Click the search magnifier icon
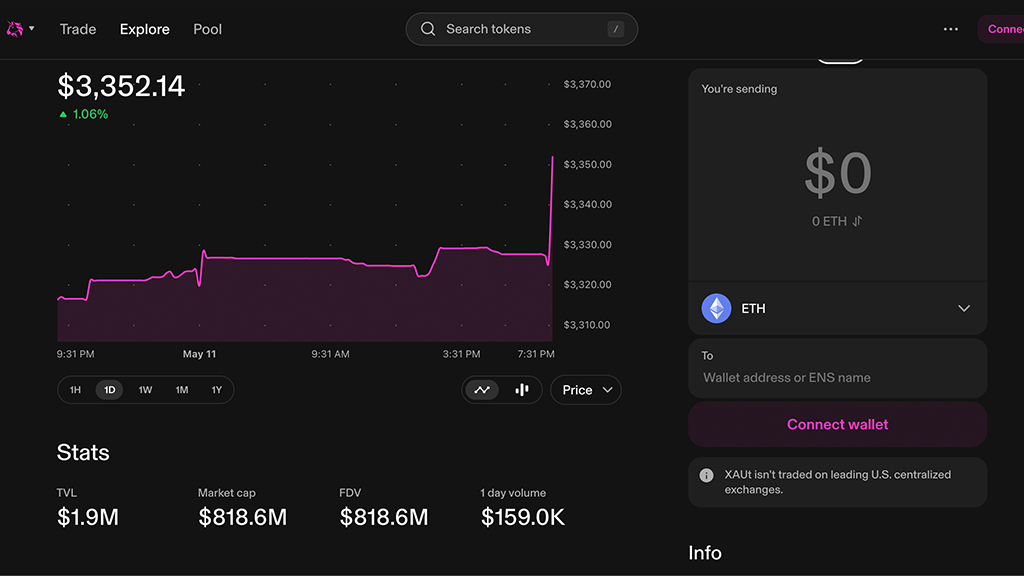 (428, 29)
